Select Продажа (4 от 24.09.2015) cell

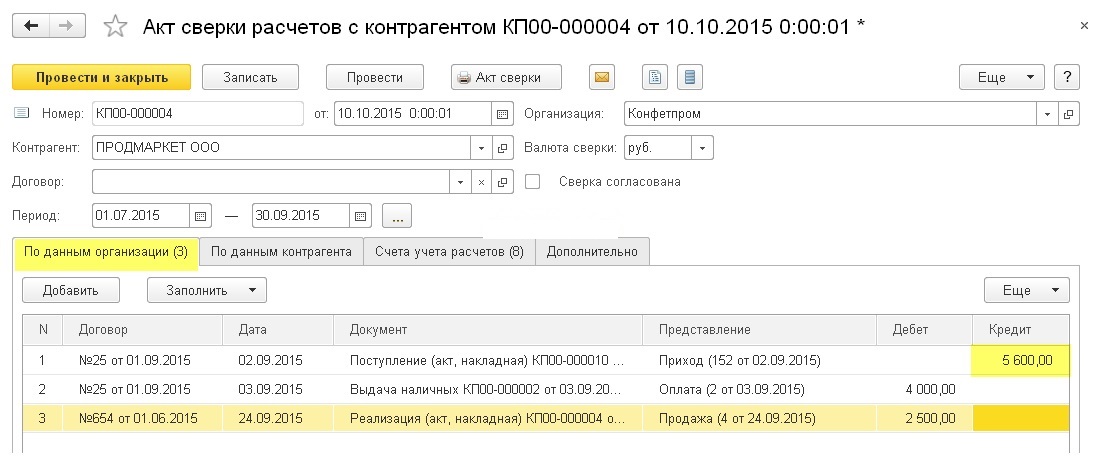[x=760, y=419]
